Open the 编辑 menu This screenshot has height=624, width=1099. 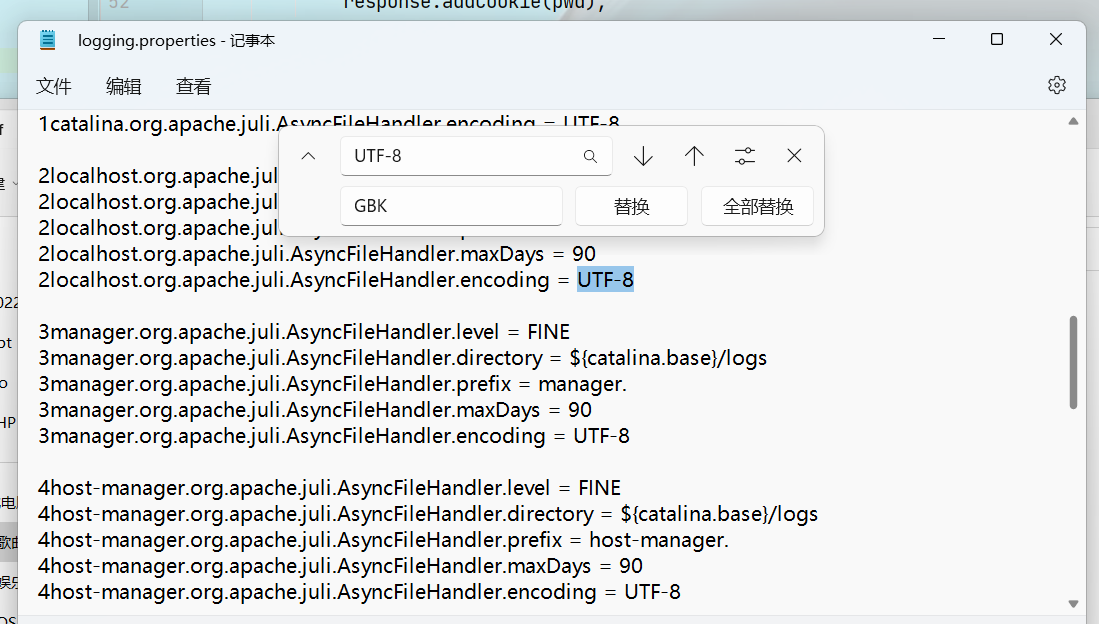(123, 87)
